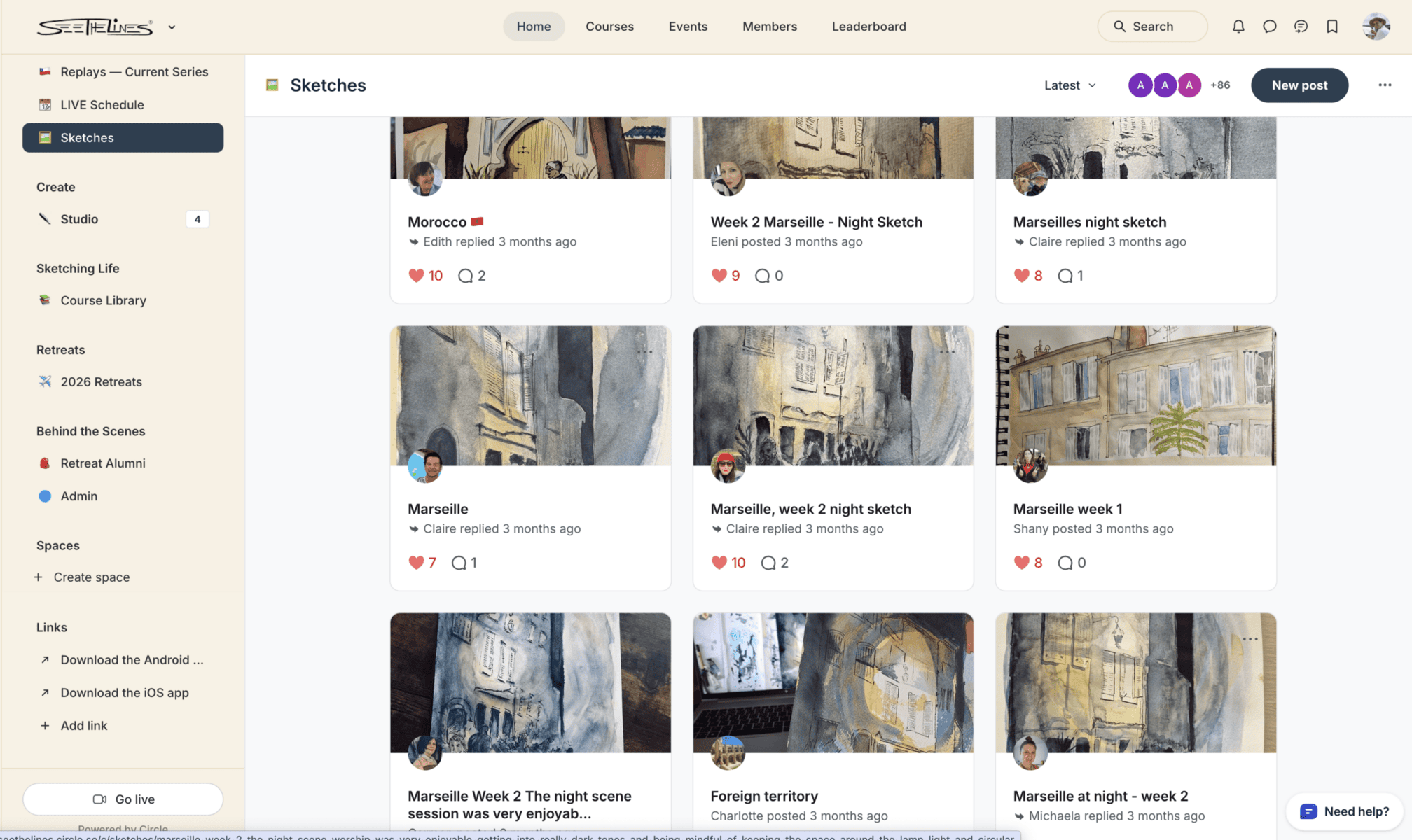This screenshot has width=1412, height=840.
Task: Open the direct messages chat bubble icon
Action: [x=1269, y=27]
